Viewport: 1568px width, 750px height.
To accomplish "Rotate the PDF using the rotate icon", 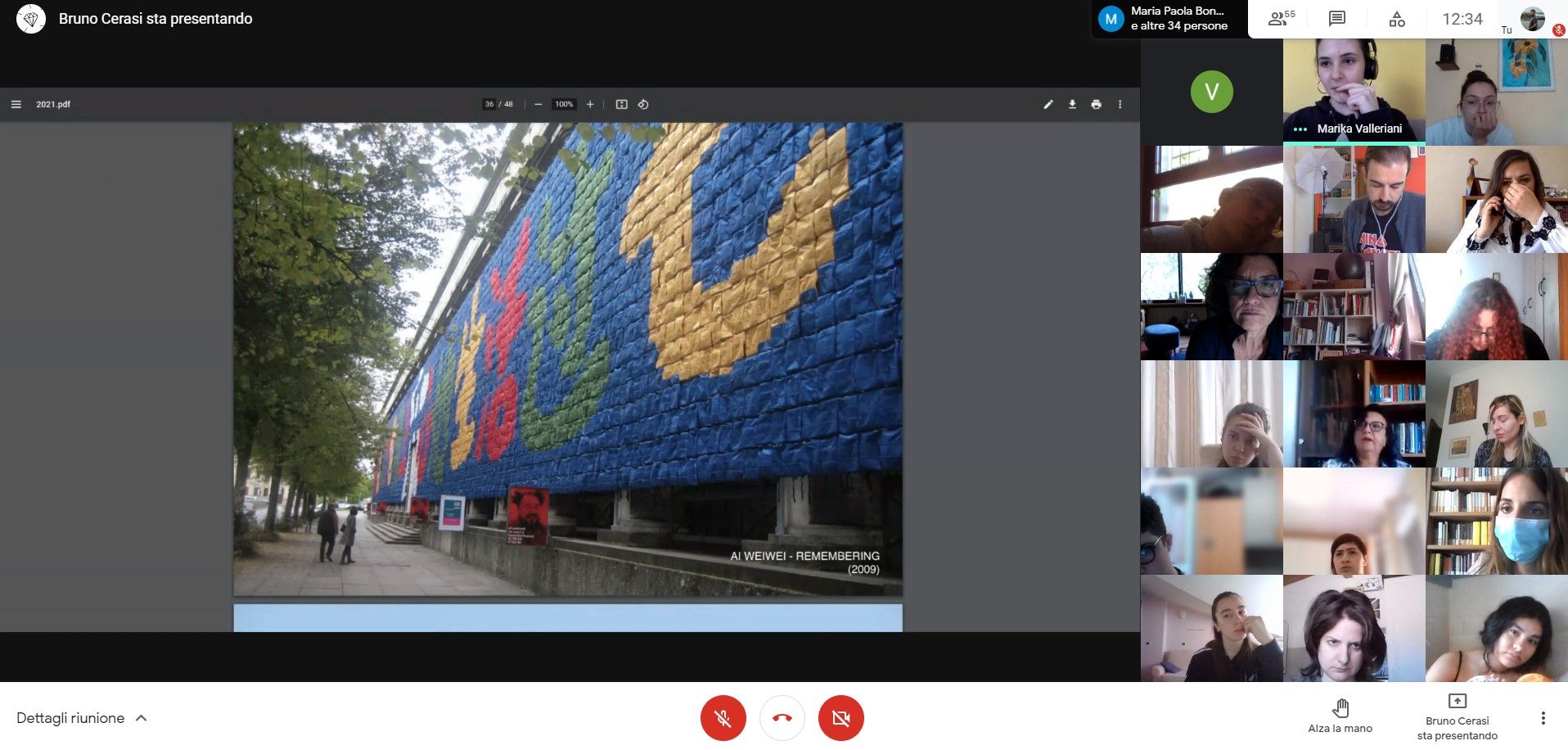I will point(643,105).
